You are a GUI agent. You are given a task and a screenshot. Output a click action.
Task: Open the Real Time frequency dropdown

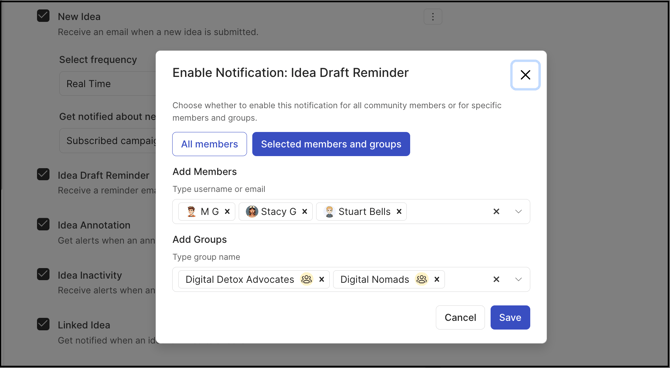[107, 84]
